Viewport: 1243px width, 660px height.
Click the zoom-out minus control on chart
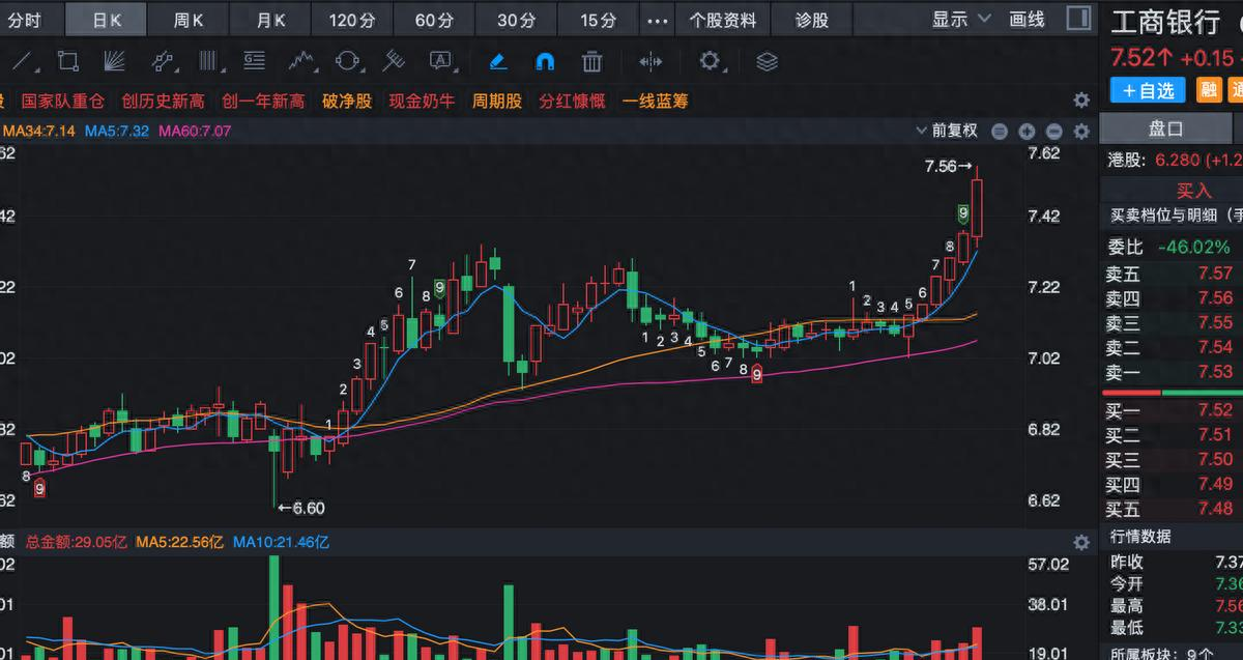click(1052, 130)
